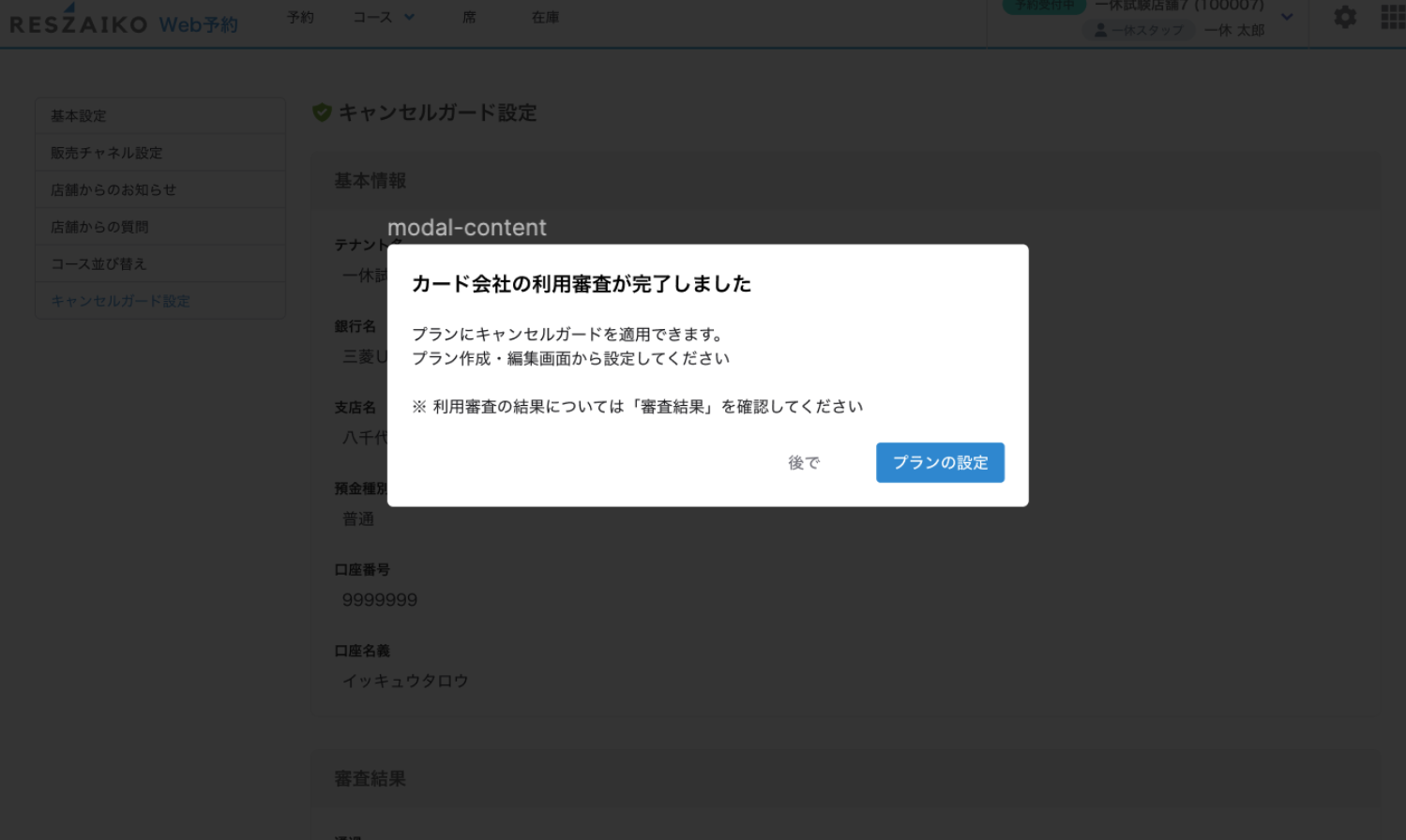Open the 席 menu

pyautogui.click(x=469, y=17)
